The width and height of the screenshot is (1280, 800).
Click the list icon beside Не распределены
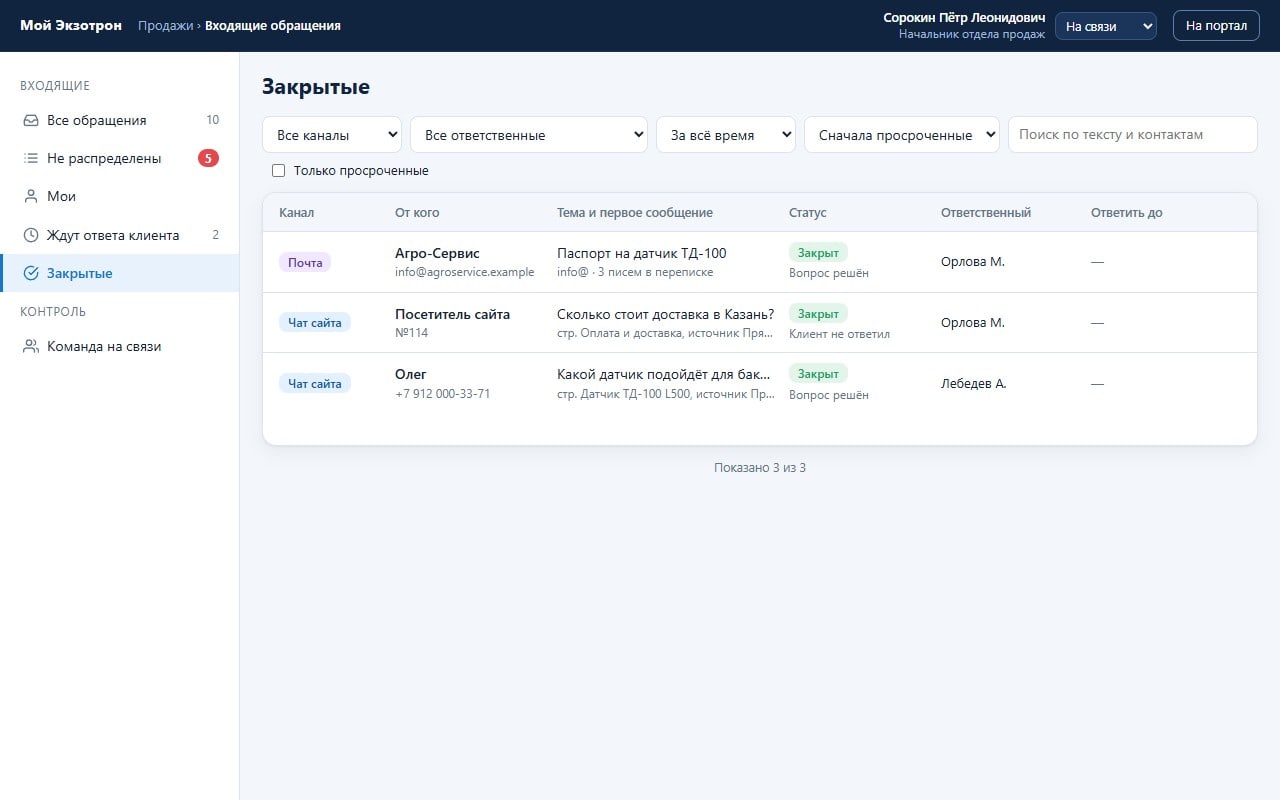[x=31, y=158]
